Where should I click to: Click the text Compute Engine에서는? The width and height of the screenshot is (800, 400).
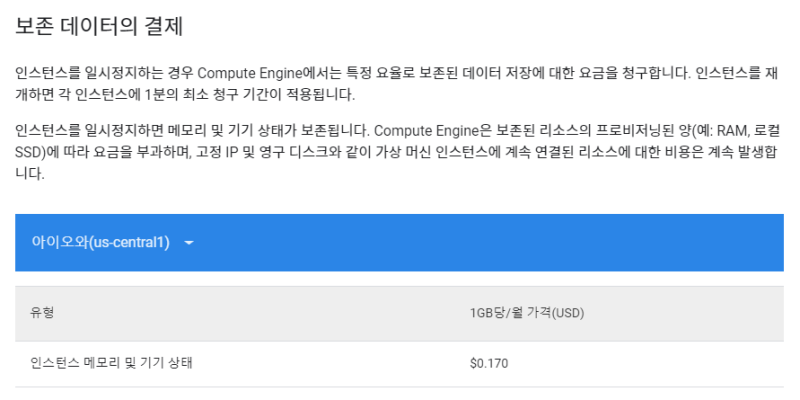point(258,75)
